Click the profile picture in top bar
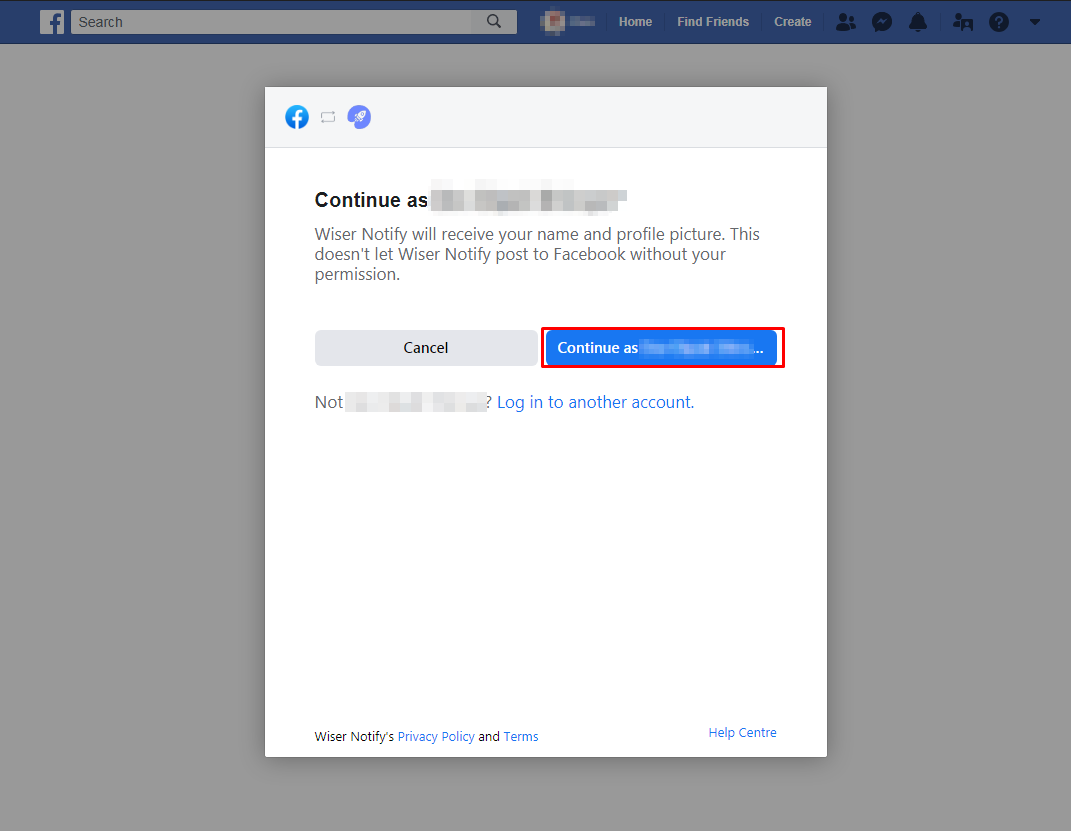The image size is (1071, 831). point(553,22)
